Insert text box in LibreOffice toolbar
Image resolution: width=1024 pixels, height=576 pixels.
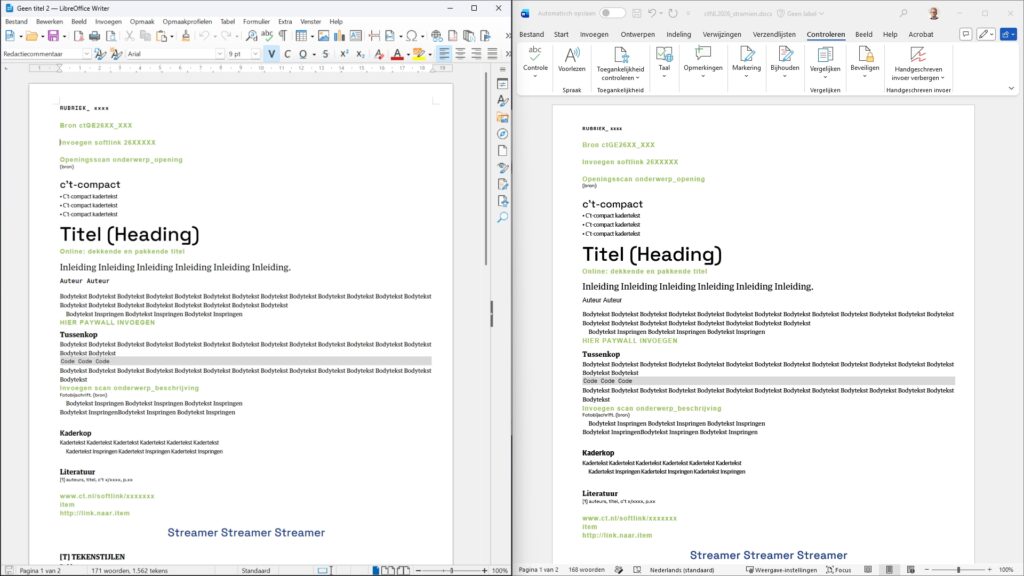[355, 37]
